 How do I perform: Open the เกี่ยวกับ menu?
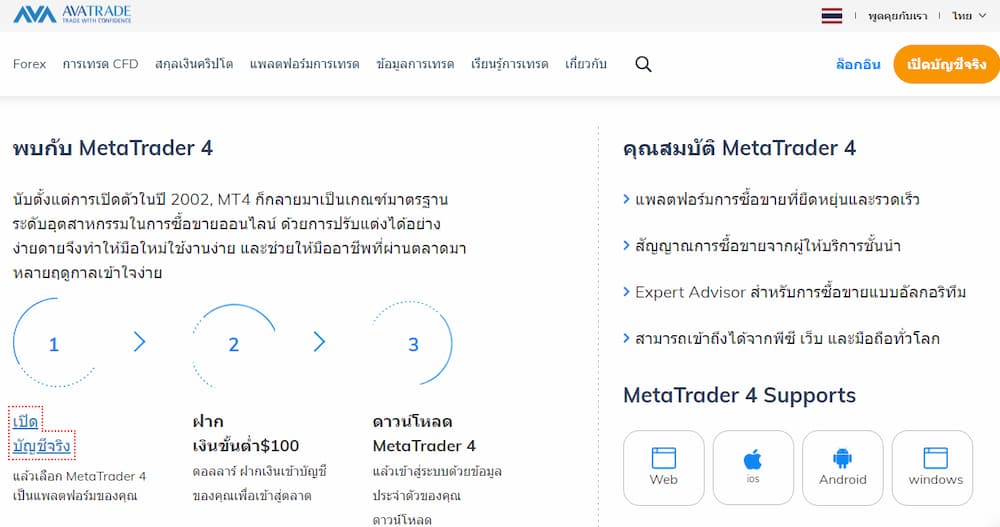tap(585, 64)
